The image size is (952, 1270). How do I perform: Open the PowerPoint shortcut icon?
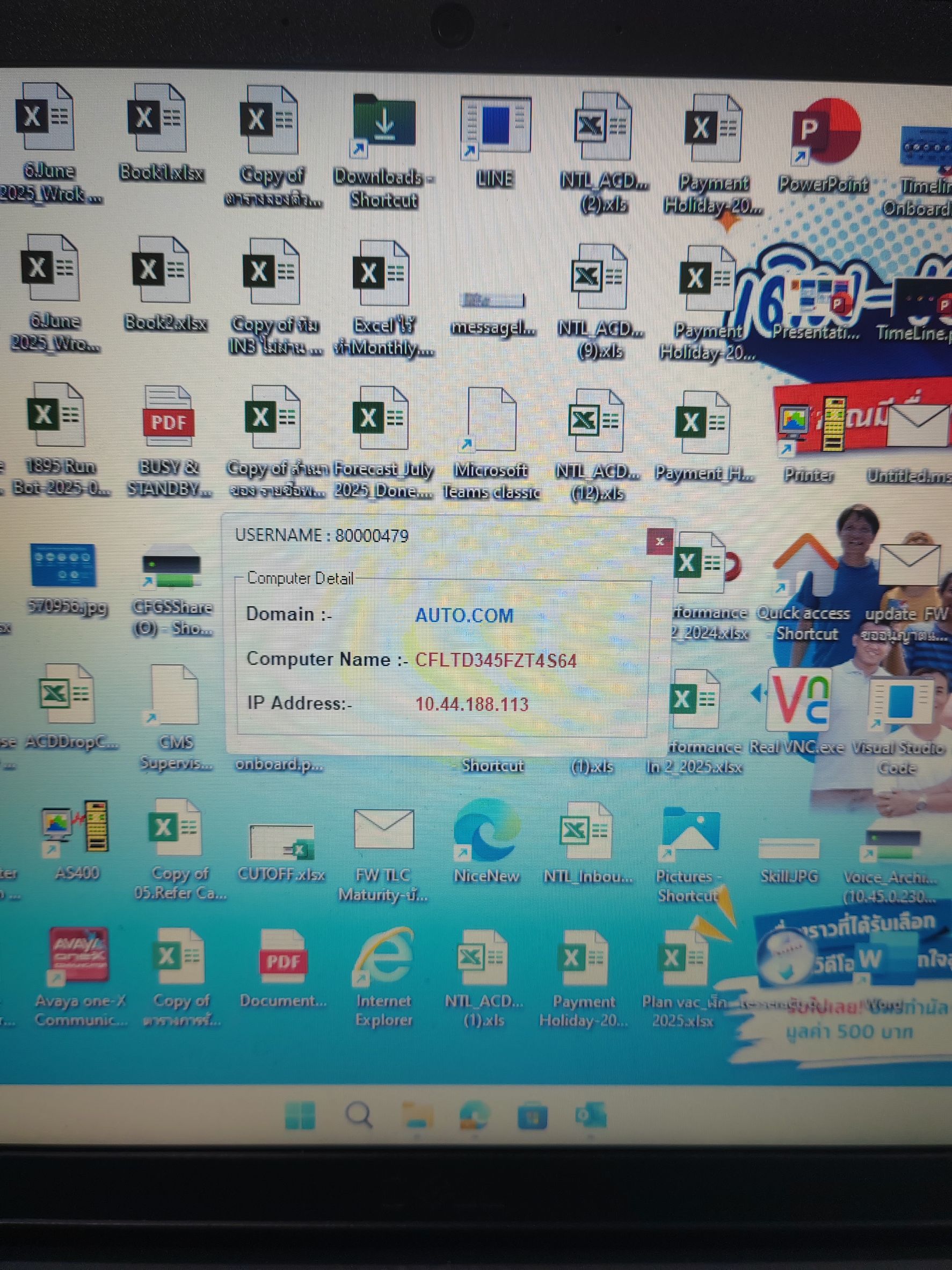pyautogui.click(x=824, y=133)
